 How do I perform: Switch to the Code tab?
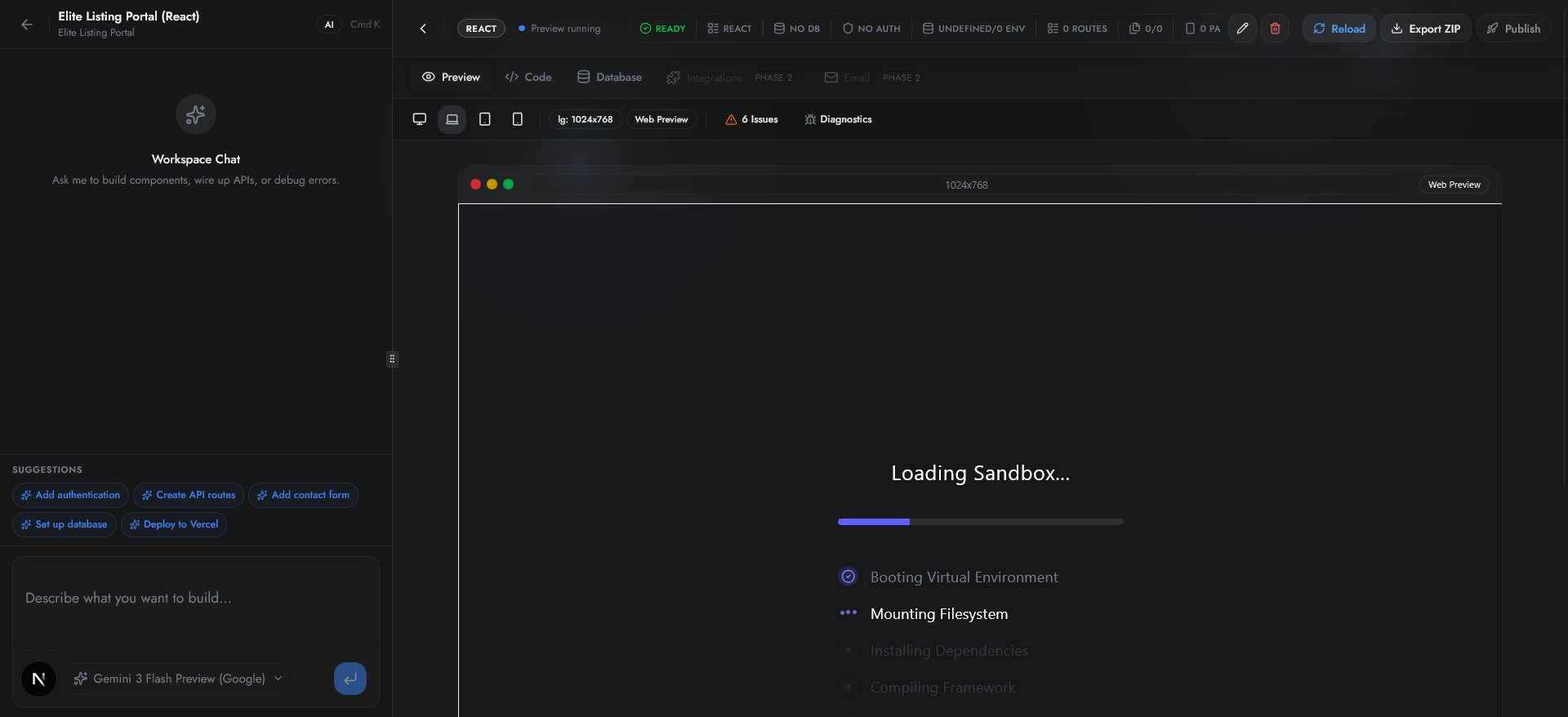click(528, 78)
